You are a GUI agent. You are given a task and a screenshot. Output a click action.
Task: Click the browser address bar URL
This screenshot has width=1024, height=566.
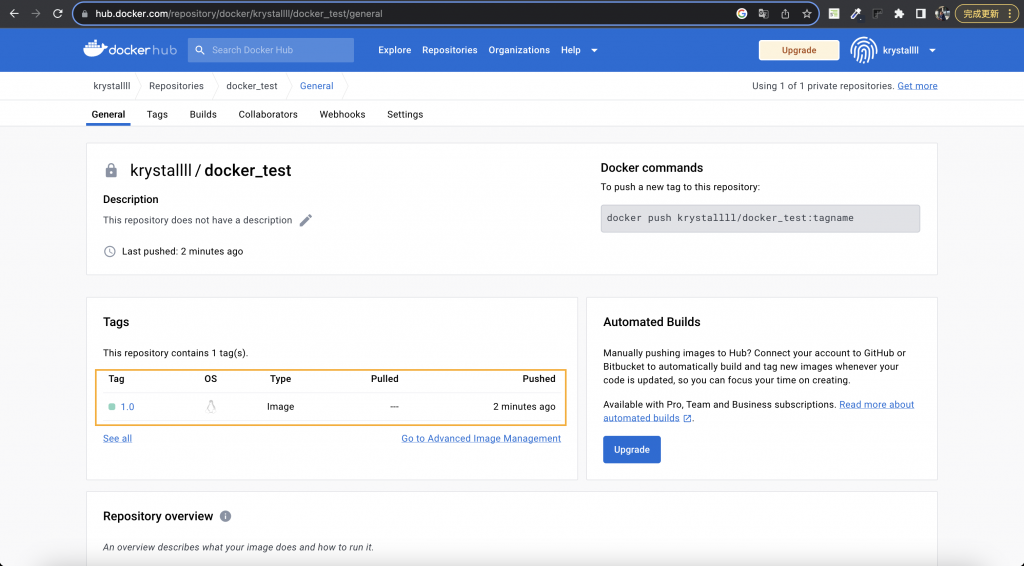(x=239, y=14)
